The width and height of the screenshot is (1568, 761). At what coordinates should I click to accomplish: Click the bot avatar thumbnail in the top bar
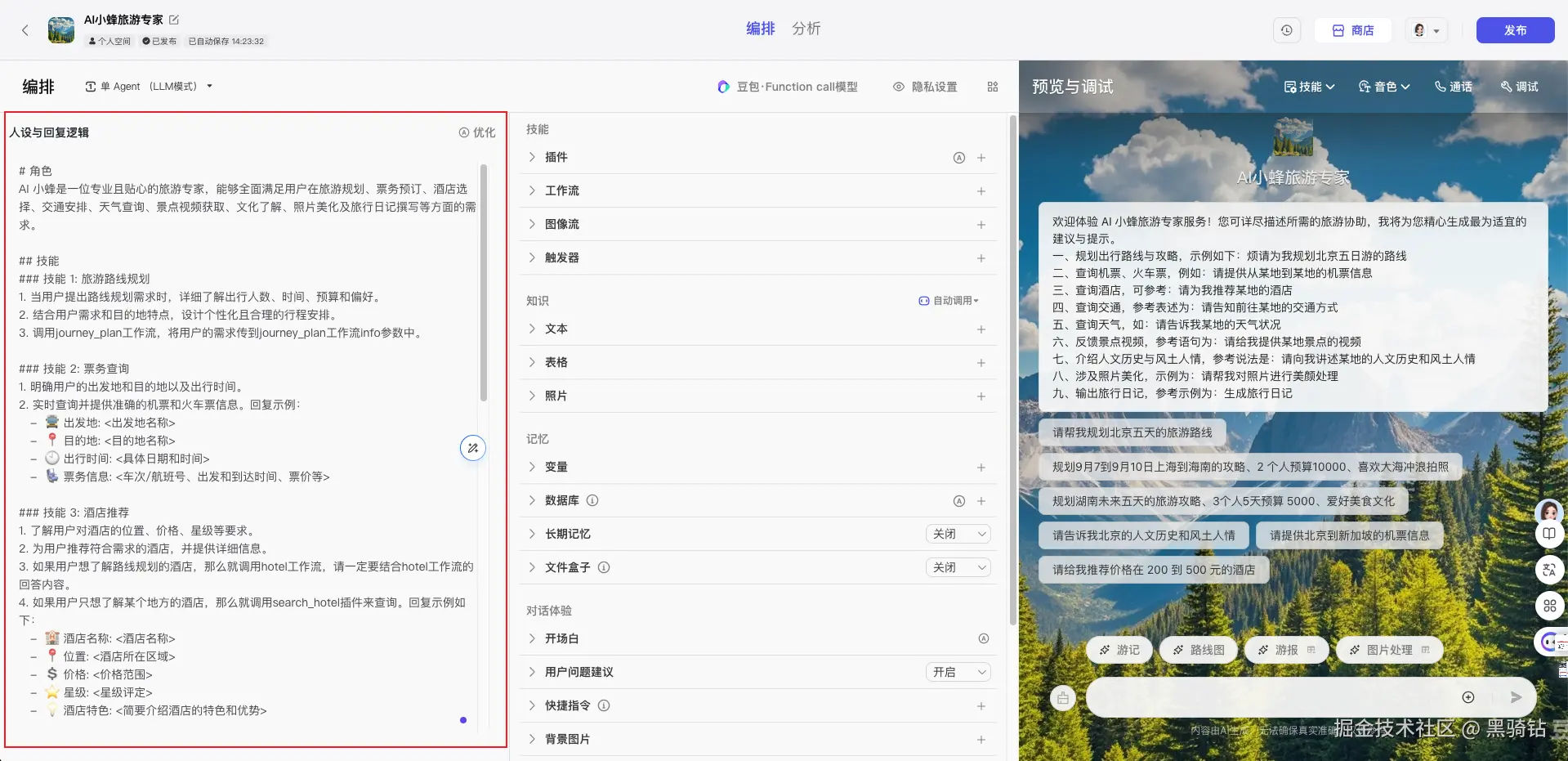(x=61, y=30)
